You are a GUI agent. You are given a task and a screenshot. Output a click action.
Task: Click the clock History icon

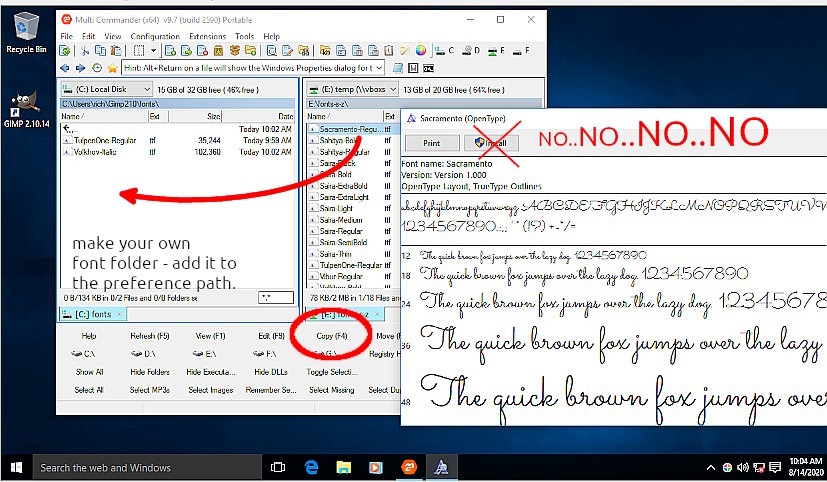click(97, 68)
